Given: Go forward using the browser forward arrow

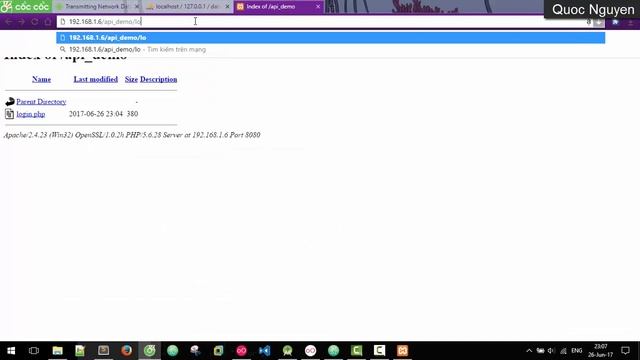Looking at the screenshot, I should point(21,22).
